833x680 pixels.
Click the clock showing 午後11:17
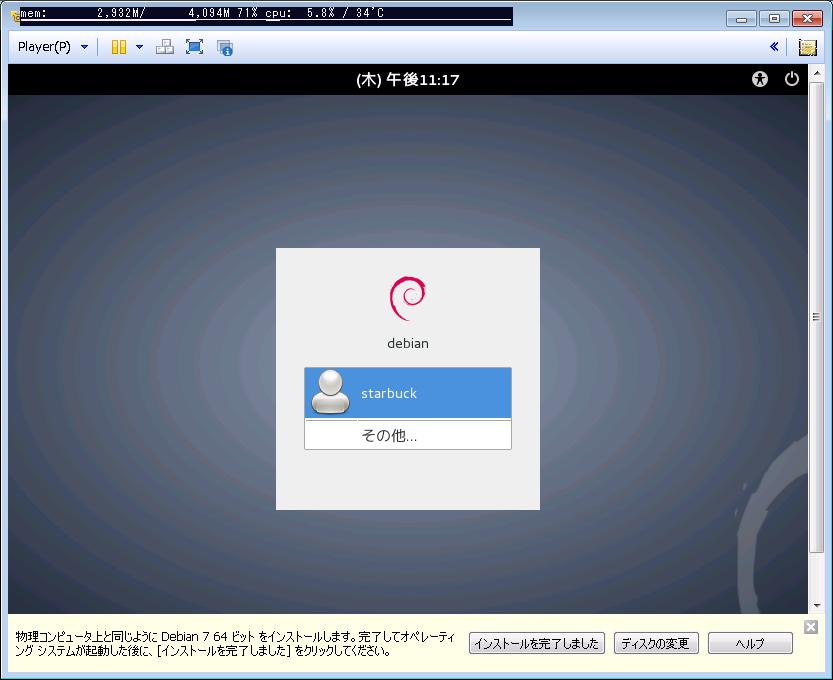coord(407,80)
